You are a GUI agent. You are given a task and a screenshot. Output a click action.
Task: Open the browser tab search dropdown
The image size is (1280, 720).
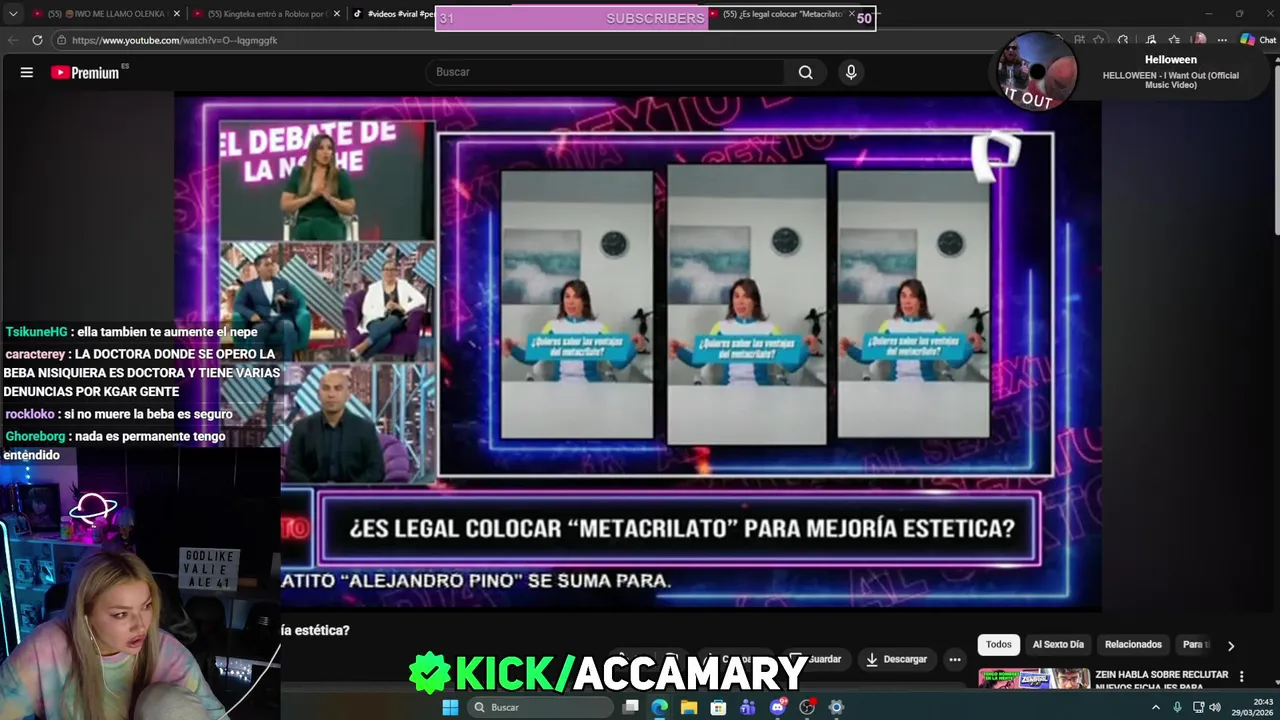[13, 14]
